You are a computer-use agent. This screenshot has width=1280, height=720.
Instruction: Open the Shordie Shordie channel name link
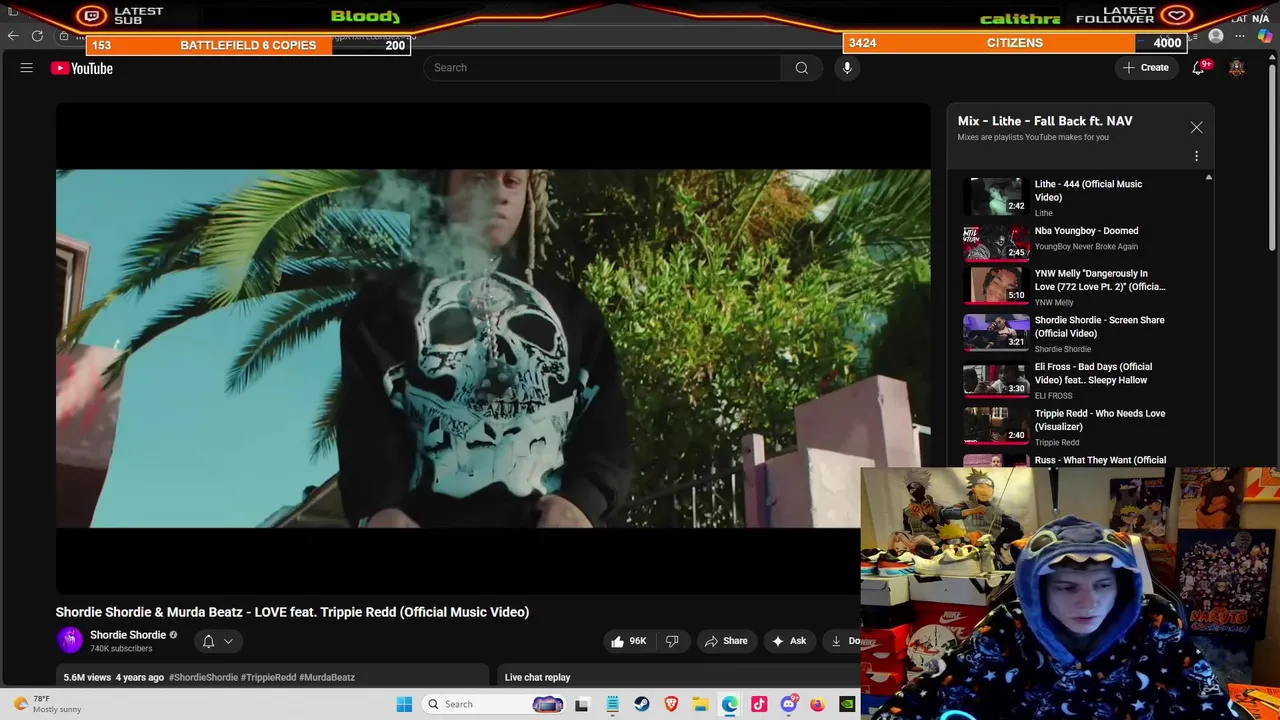point(128,635)
